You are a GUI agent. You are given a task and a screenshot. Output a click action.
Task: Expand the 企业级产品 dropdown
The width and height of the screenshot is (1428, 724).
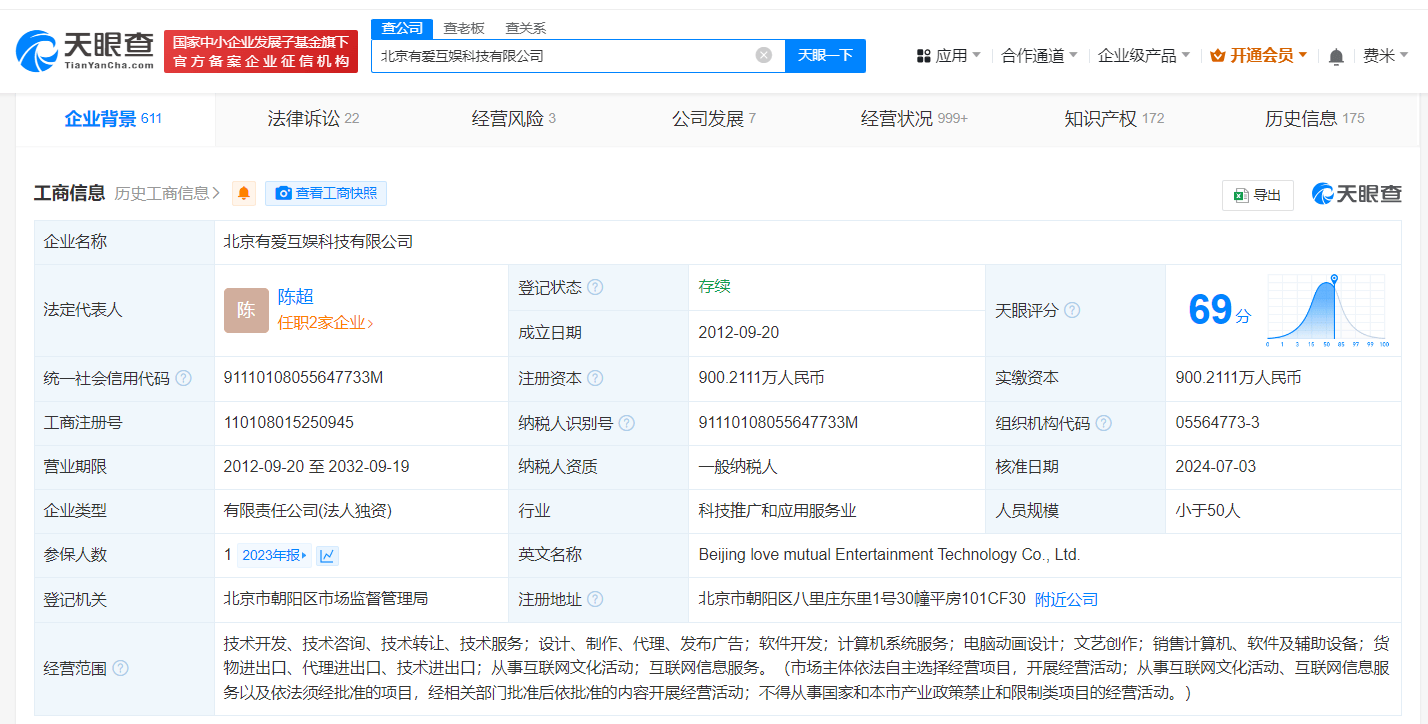click(x=1144, y=56)
